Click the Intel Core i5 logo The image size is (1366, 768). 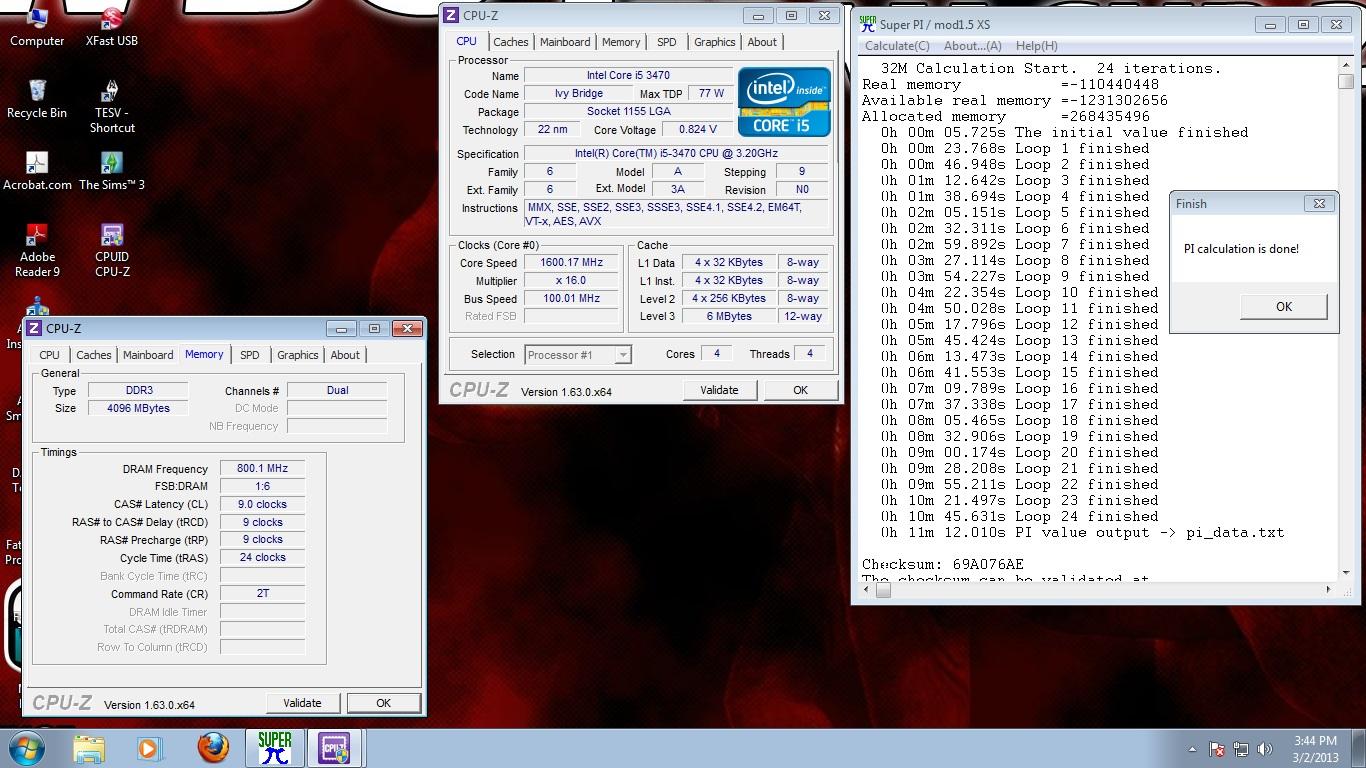coord(784,102)
